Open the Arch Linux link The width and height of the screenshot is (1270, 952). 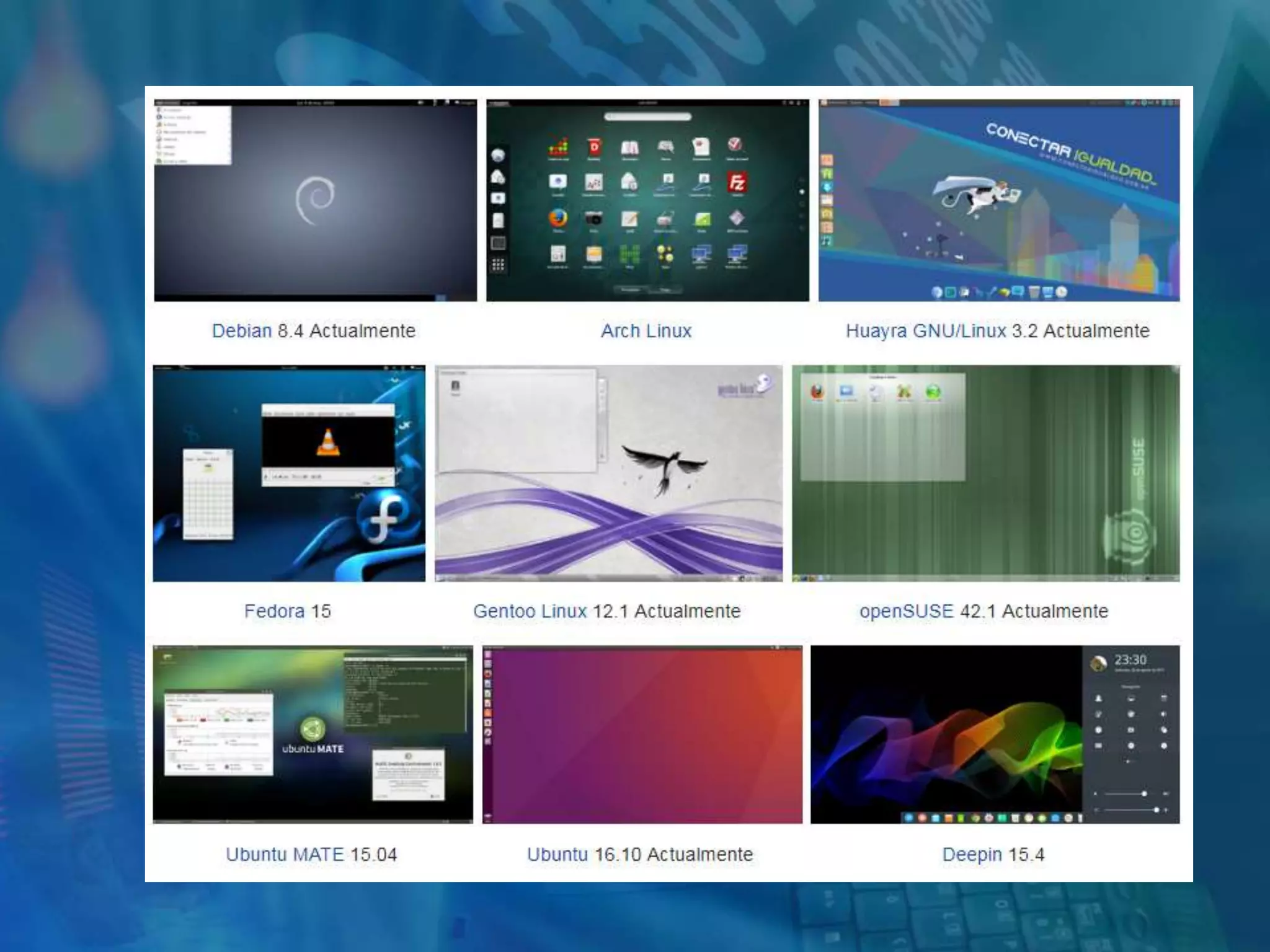646,331
